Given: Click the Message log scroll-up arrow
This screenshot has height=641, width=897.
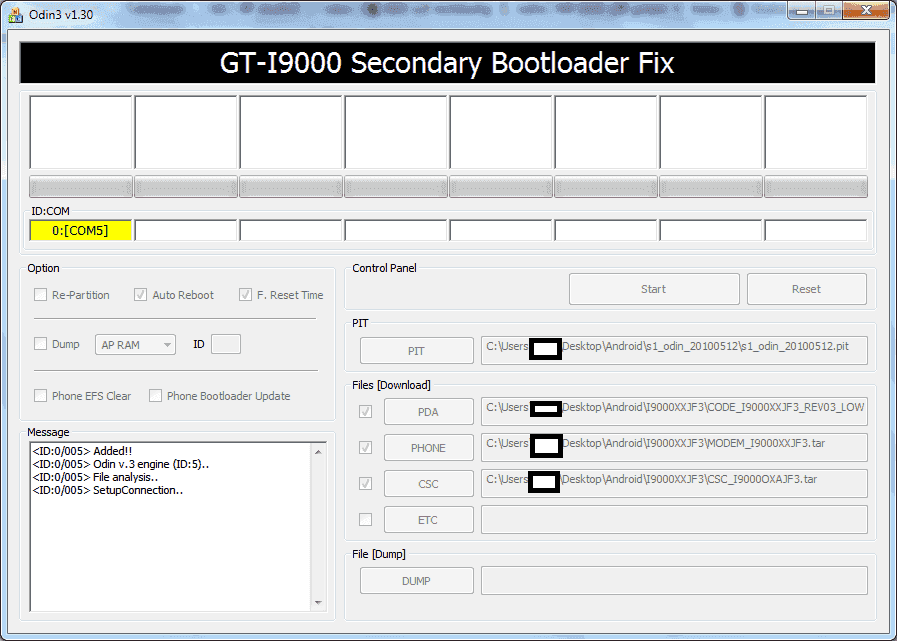Looking at the screenshot, I should click(318, 452).
